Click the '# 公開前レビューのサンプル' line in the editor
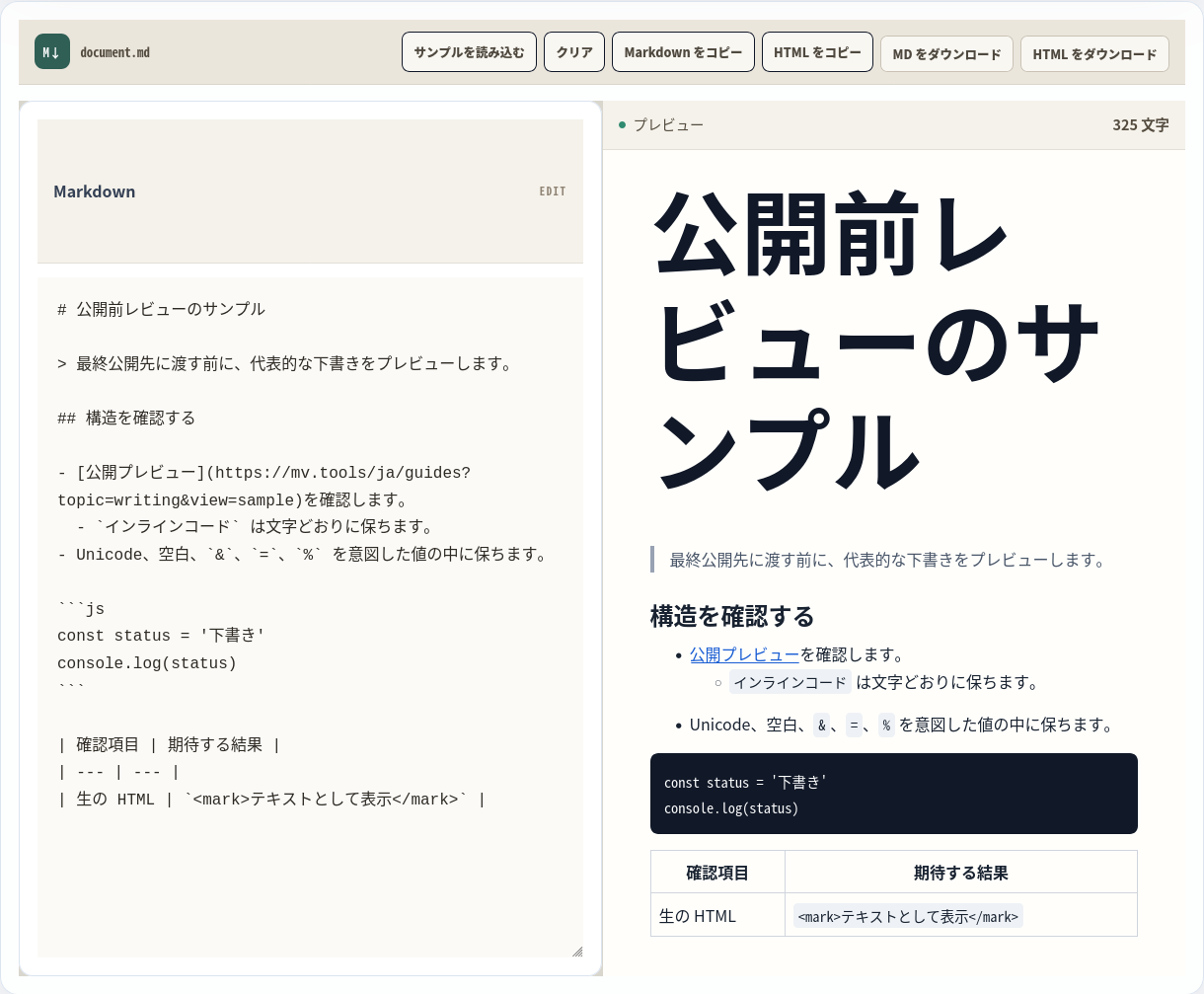Screen dimensions: 1204x994 161,309
